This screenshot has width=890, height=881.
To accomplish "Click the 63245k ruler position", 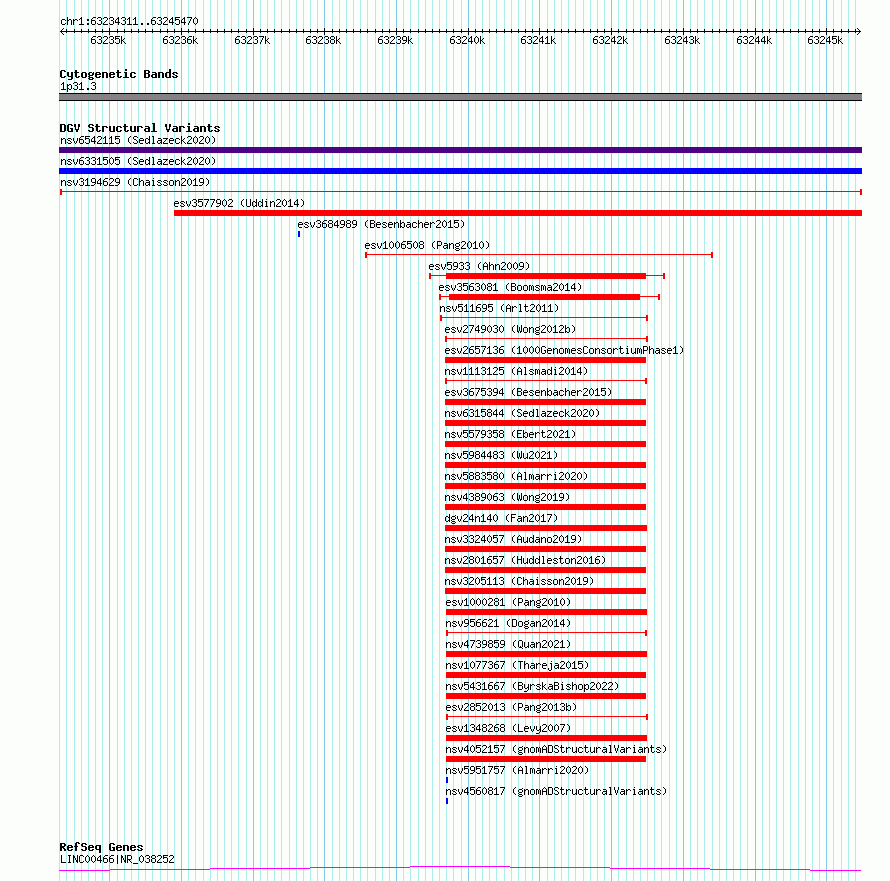I will point(825,40).
